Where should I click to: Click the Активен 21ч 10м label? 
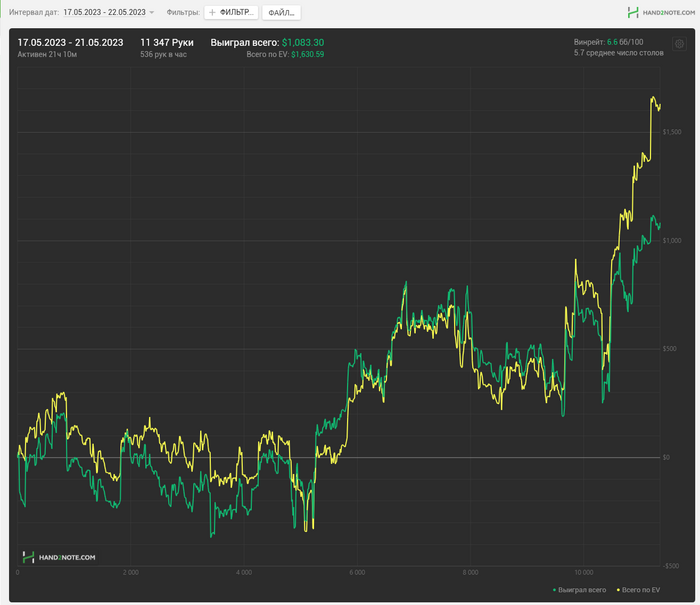click(x=47, y=54)
